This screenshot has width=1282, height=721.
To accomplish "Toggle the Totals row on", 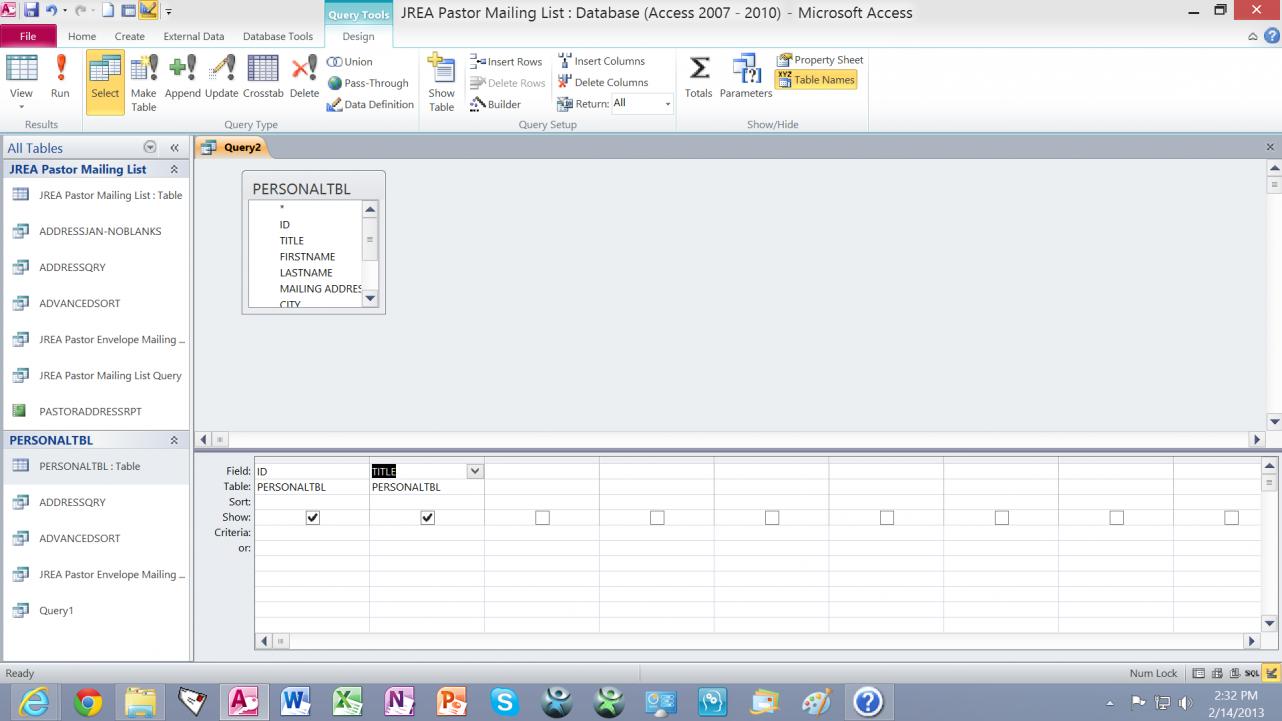I will pos(699,79).
